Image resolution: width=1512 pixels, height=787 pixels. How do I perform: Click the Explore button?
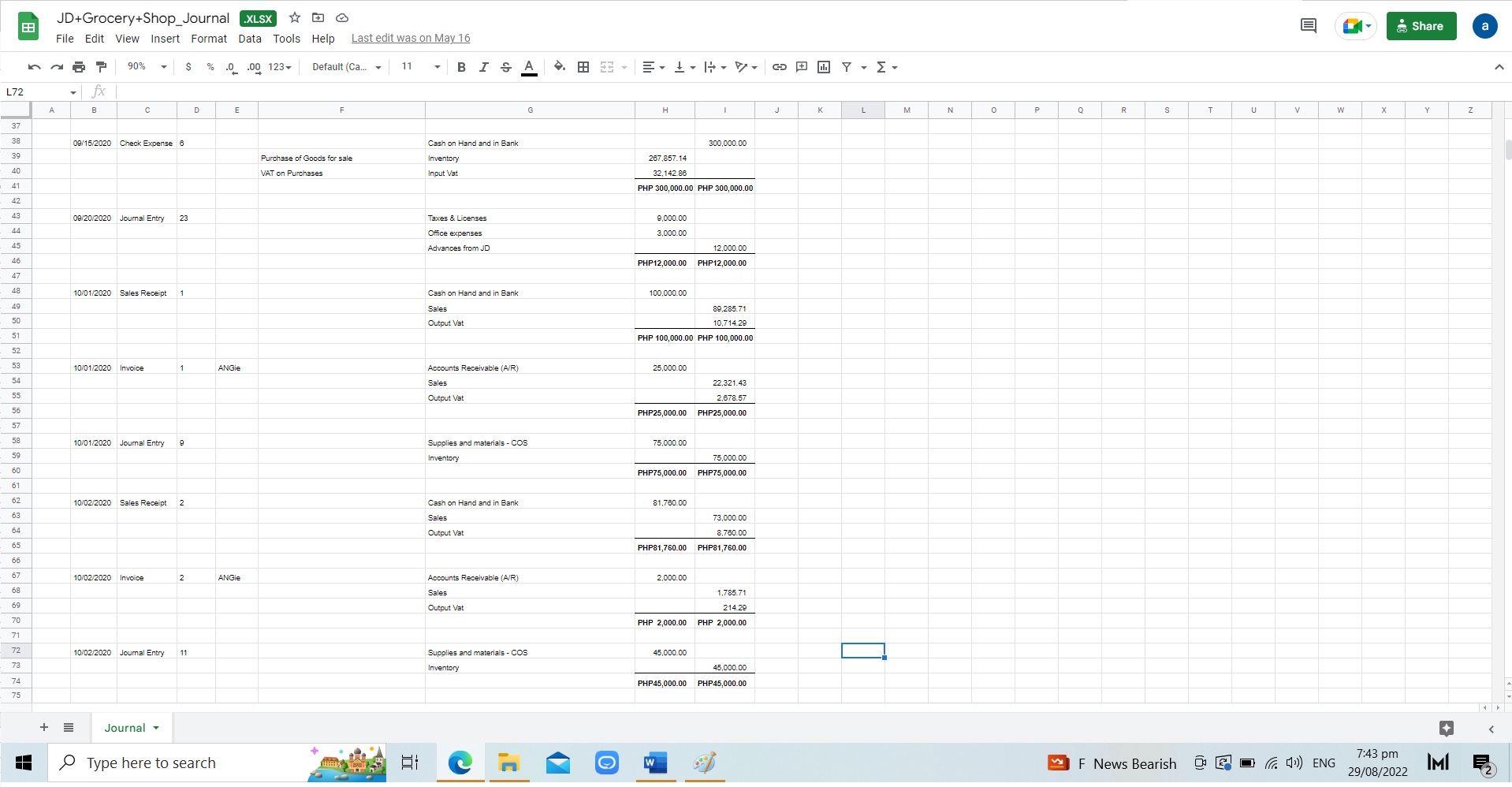pos(1447,729)
